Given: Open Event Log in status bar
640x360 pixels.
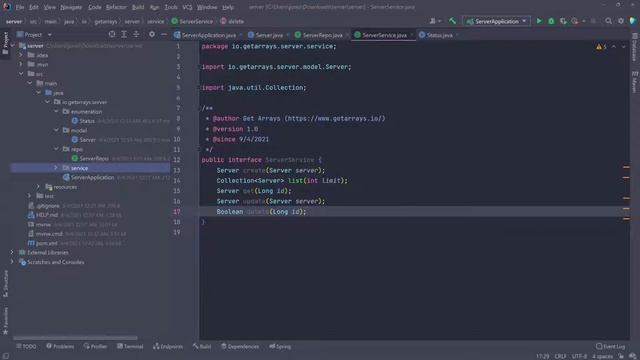Looking at the screenshot, I should (x=611, y=346).
